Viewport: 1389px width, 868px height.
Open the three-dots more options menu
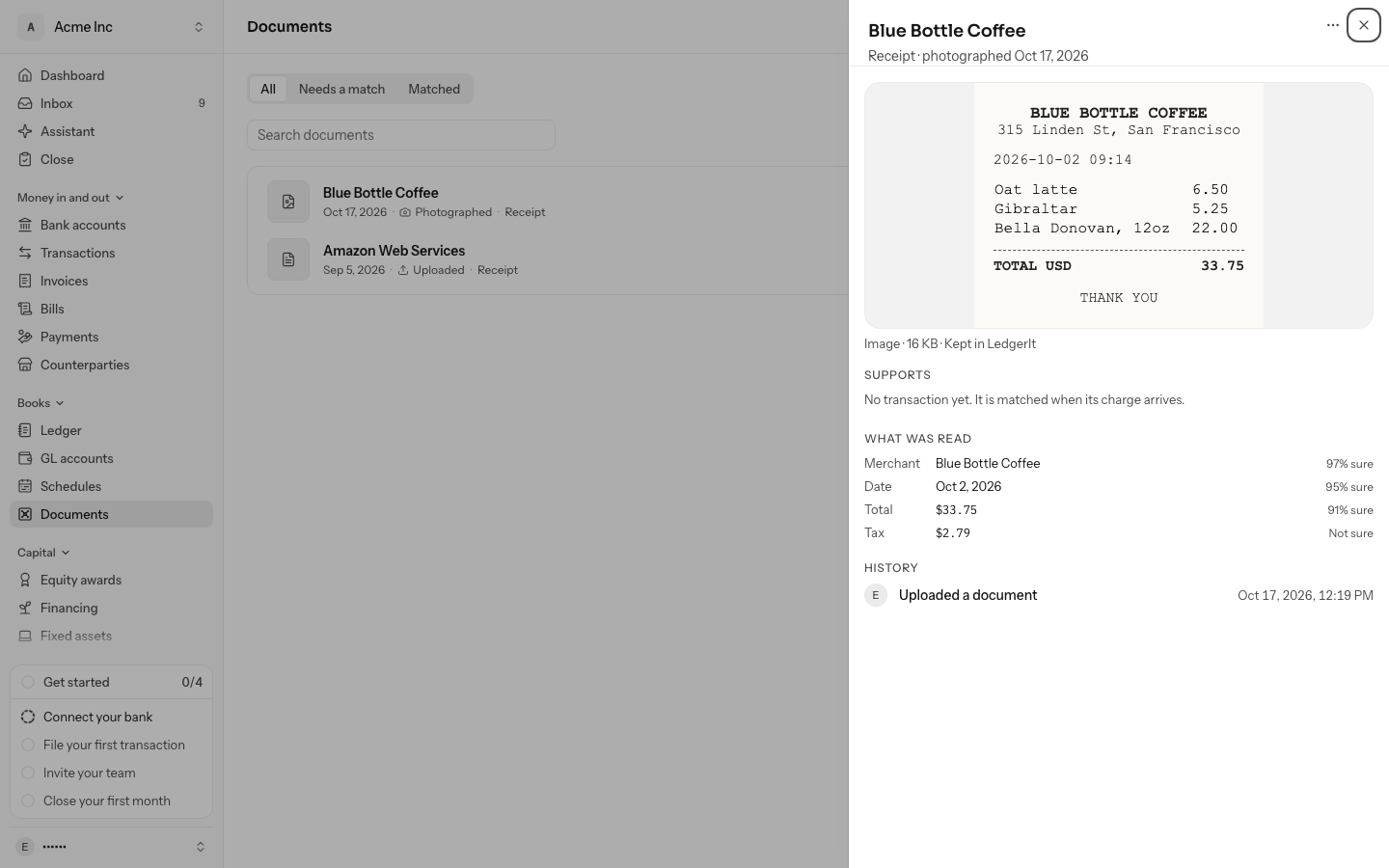pyautogui.click(x=1333, y=25)
